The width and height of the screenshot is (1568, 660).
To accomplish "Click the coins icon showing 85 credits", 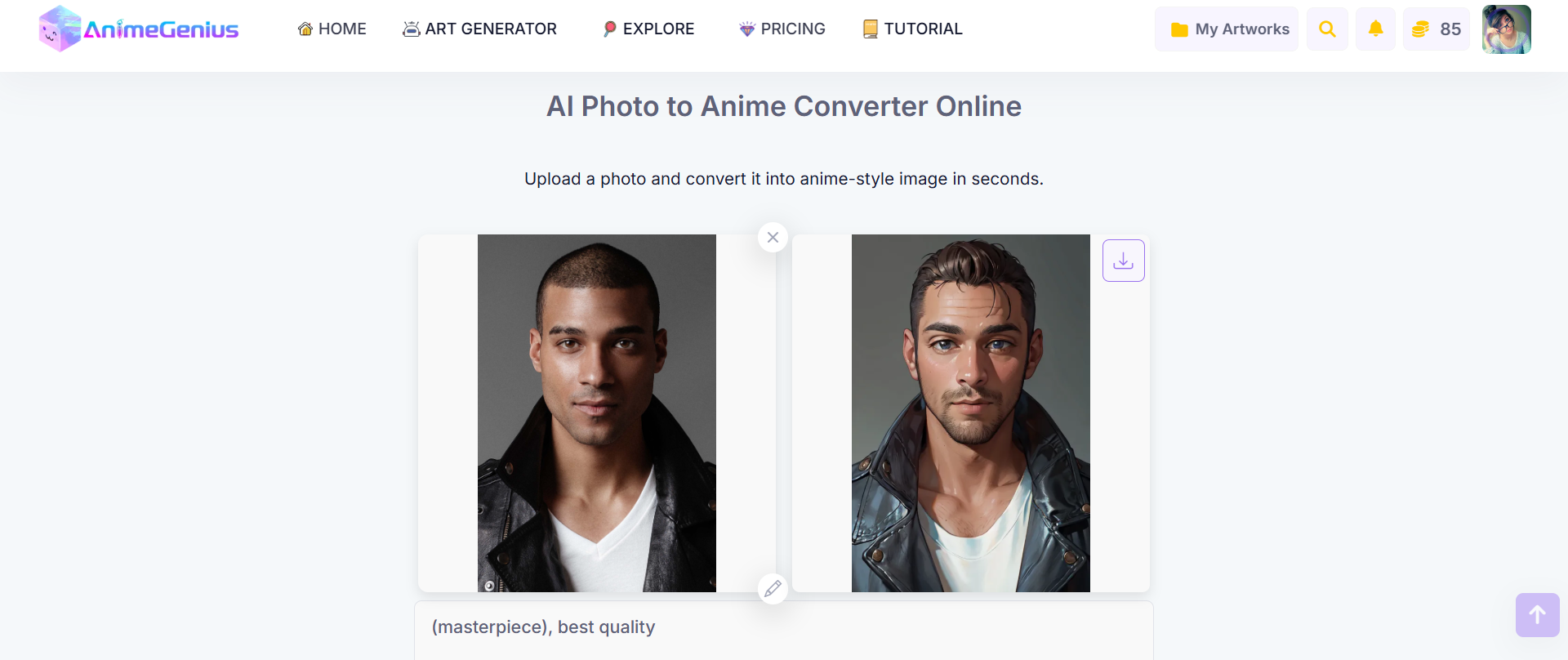I will 1422,29.
